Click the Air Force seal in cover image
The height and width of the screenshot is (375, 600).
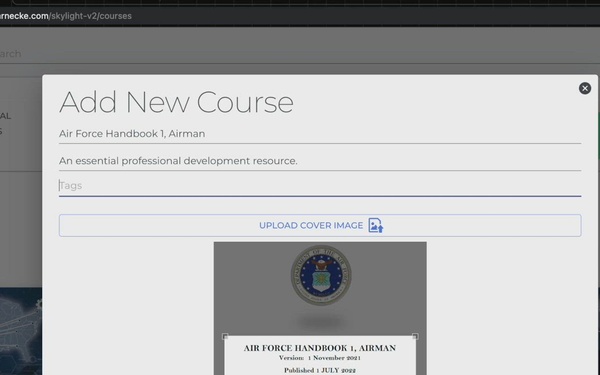pyautogui.click(x=321, y=275)
